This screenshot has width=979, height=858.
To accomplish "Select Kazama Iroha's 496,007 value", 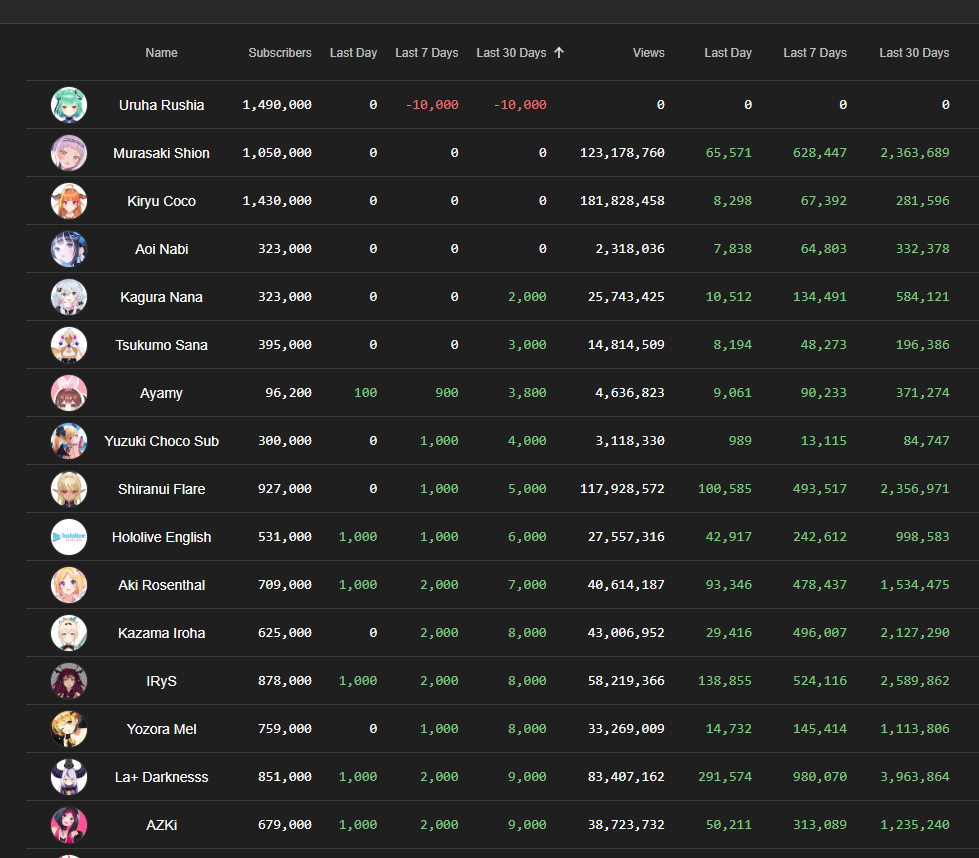I will coord(820,633).
